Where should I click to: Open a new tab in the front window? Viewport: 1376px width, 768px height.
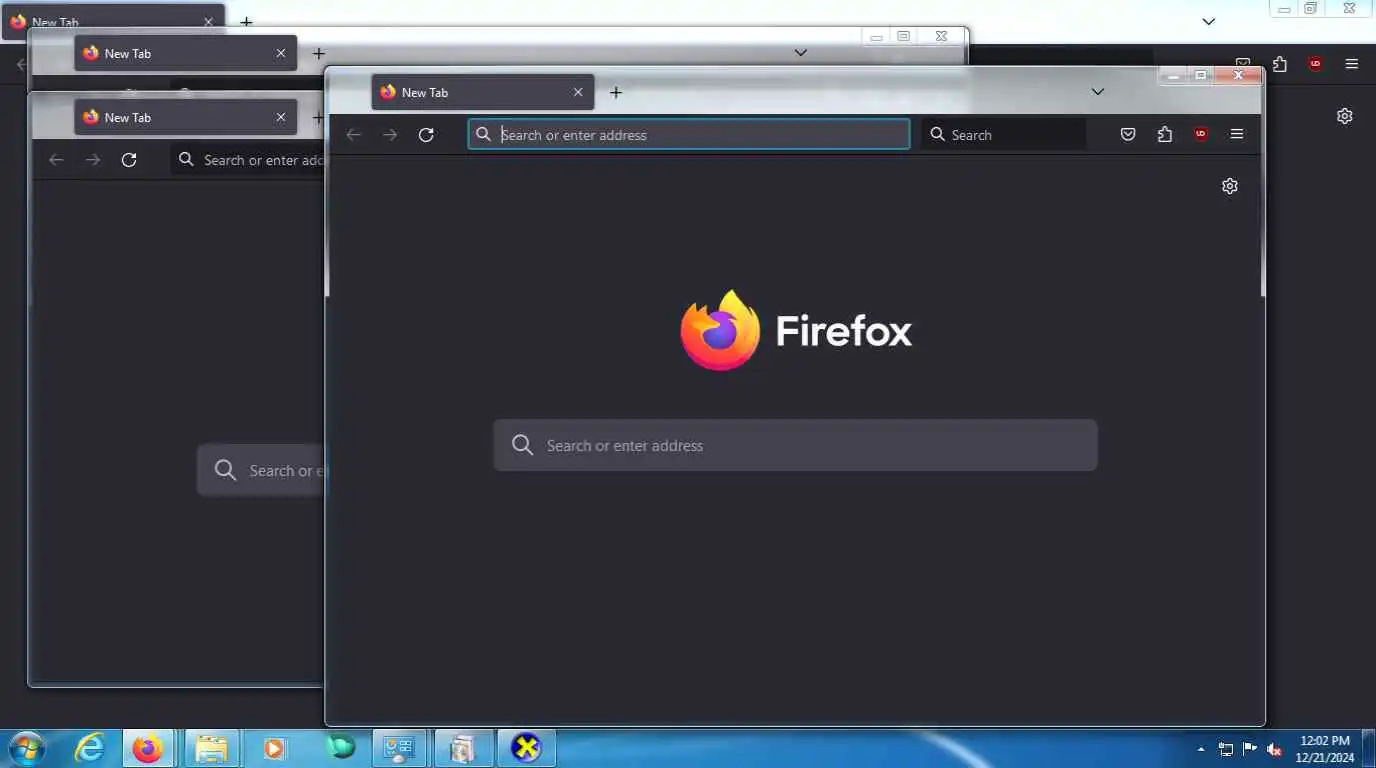coord(616,92)
